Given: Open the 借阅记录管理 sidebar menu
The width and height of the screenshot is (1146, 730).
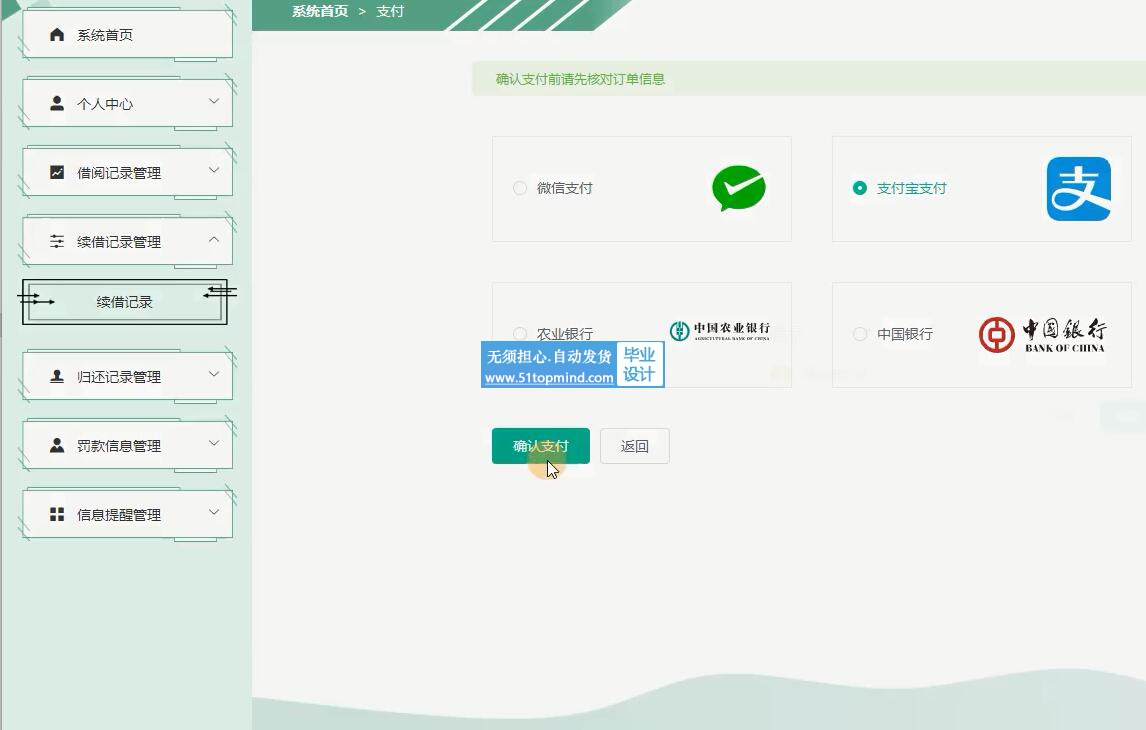Looking at the screenshot, I should 128,172.
